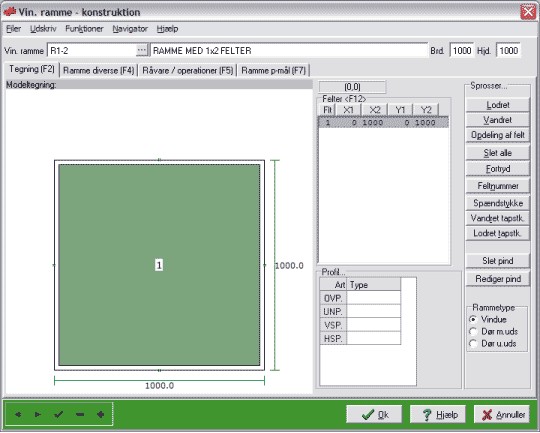The height and width of the screenshot is (433, 540).
Task: Click Annuller with the red cross icon
Action: pos(502,414)
